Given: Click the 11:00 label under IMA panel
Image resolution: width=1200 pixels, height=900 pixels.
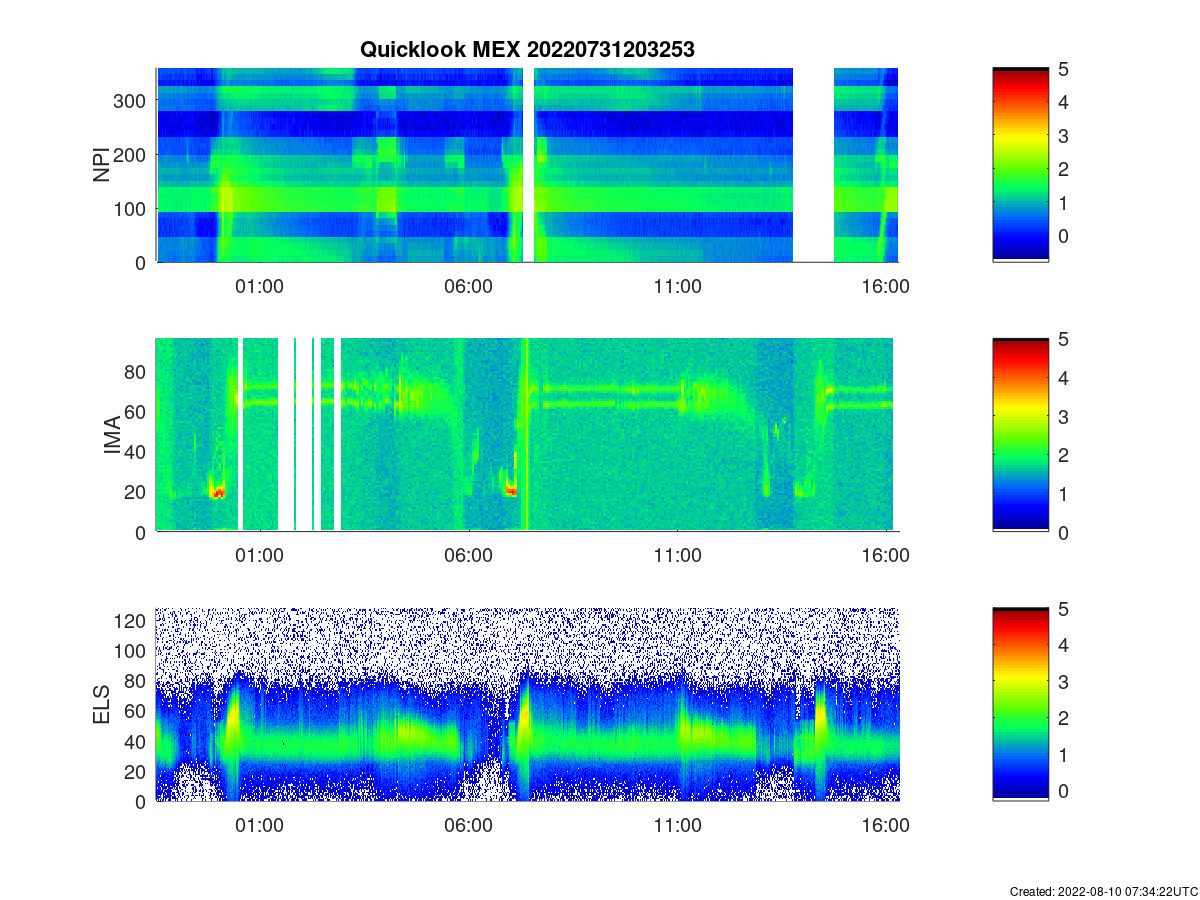Looking at the screenshot, I should click(x=677, y=556).
